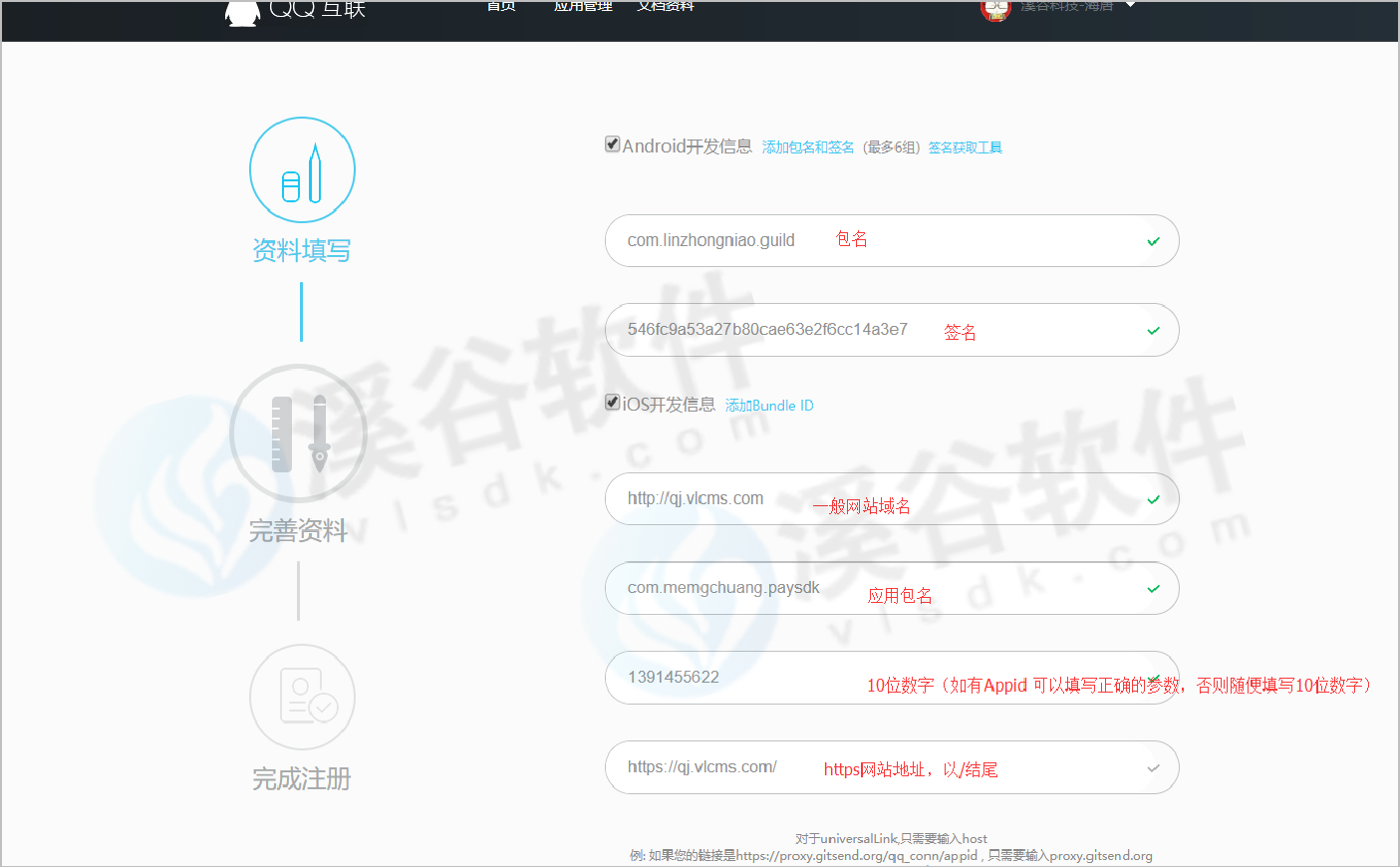Expand the account dropdown arrow in the header
The width and height of the screenshot is (1400, 867).
tap(1131, 5)
